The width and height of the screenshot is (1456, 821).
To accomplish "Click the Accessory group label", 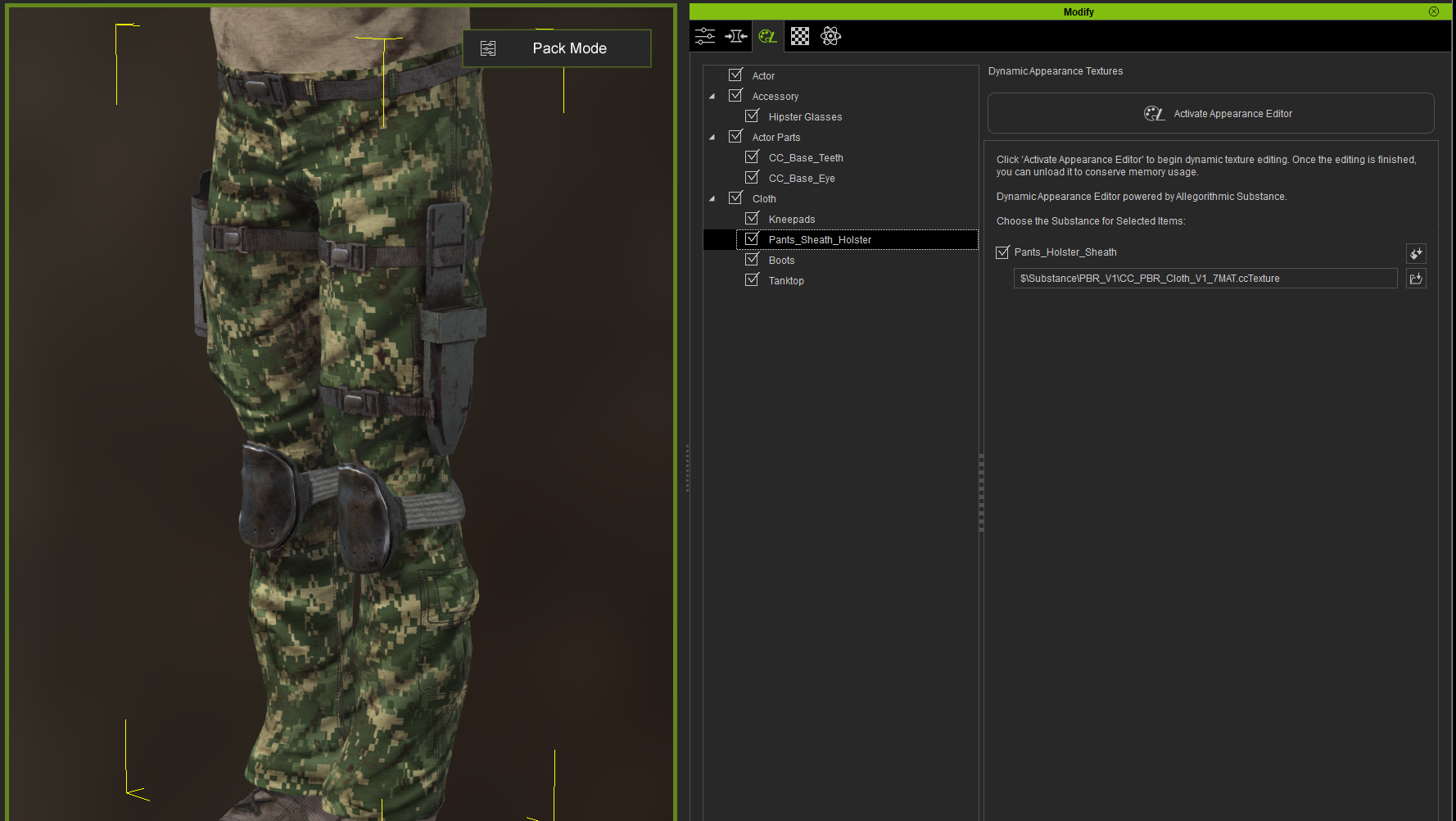I will pos(775,97).
